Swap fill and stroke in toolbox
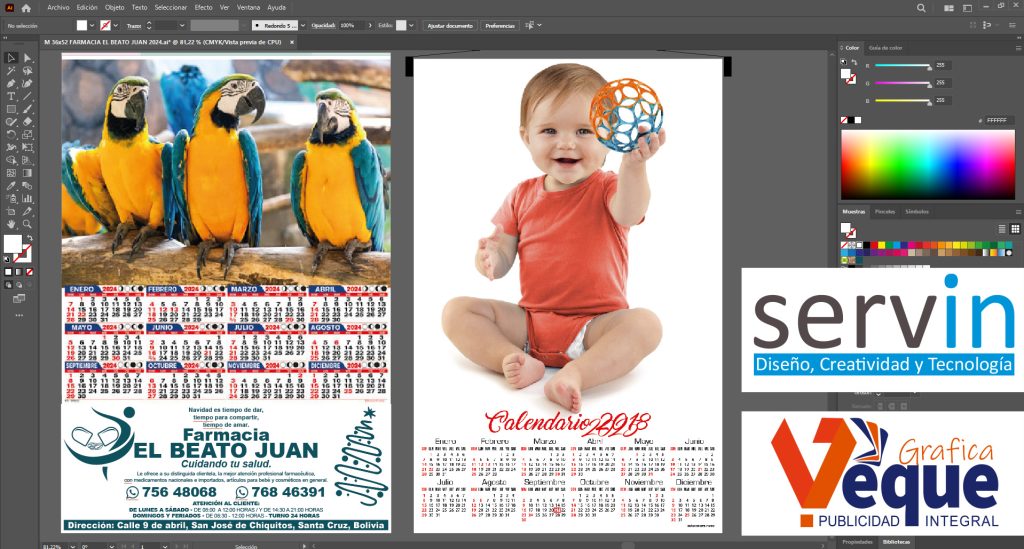 [x=28, y=238]
